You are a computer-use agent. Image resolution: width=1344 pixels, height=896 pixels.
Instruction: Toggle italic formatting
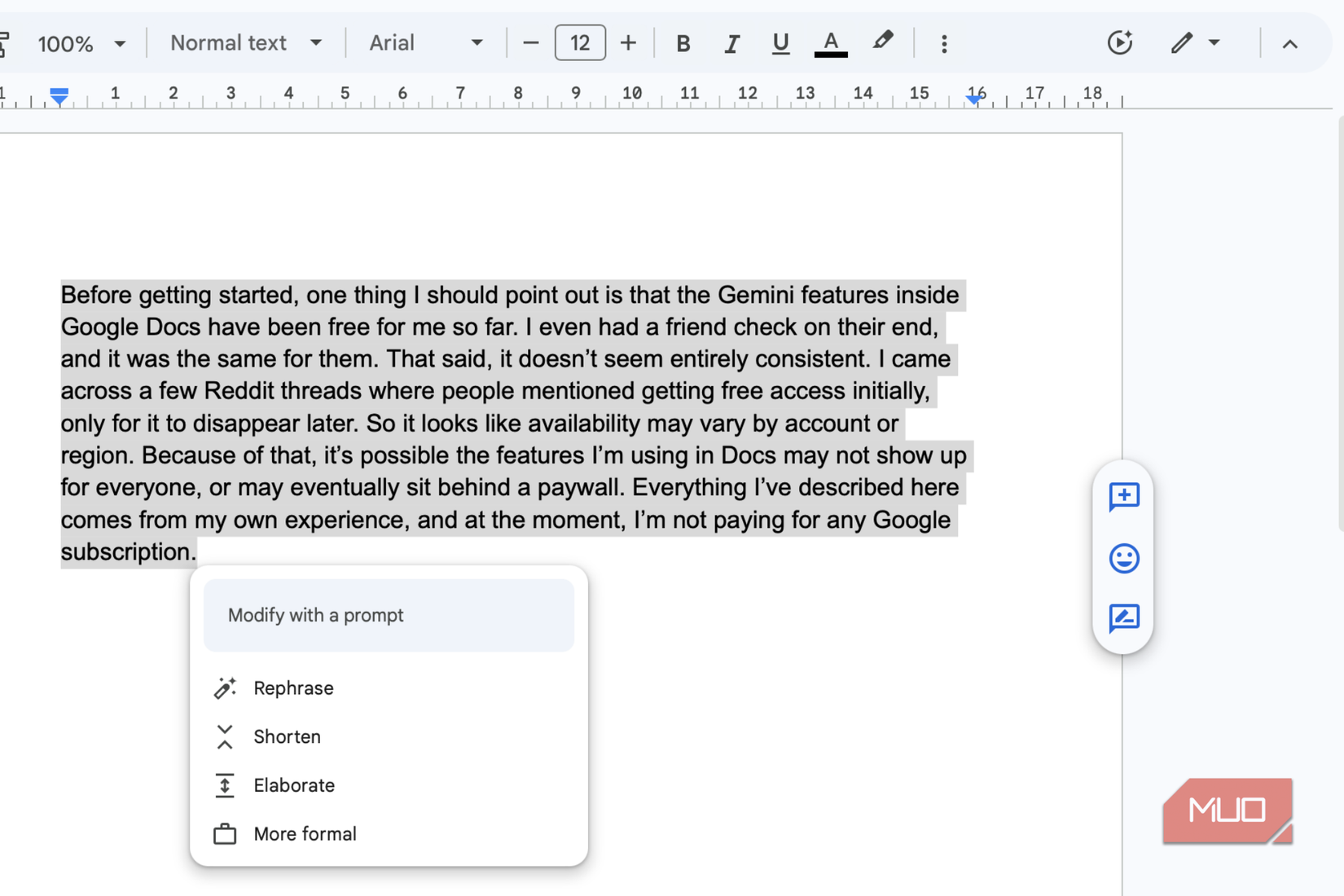pos(731,43)
